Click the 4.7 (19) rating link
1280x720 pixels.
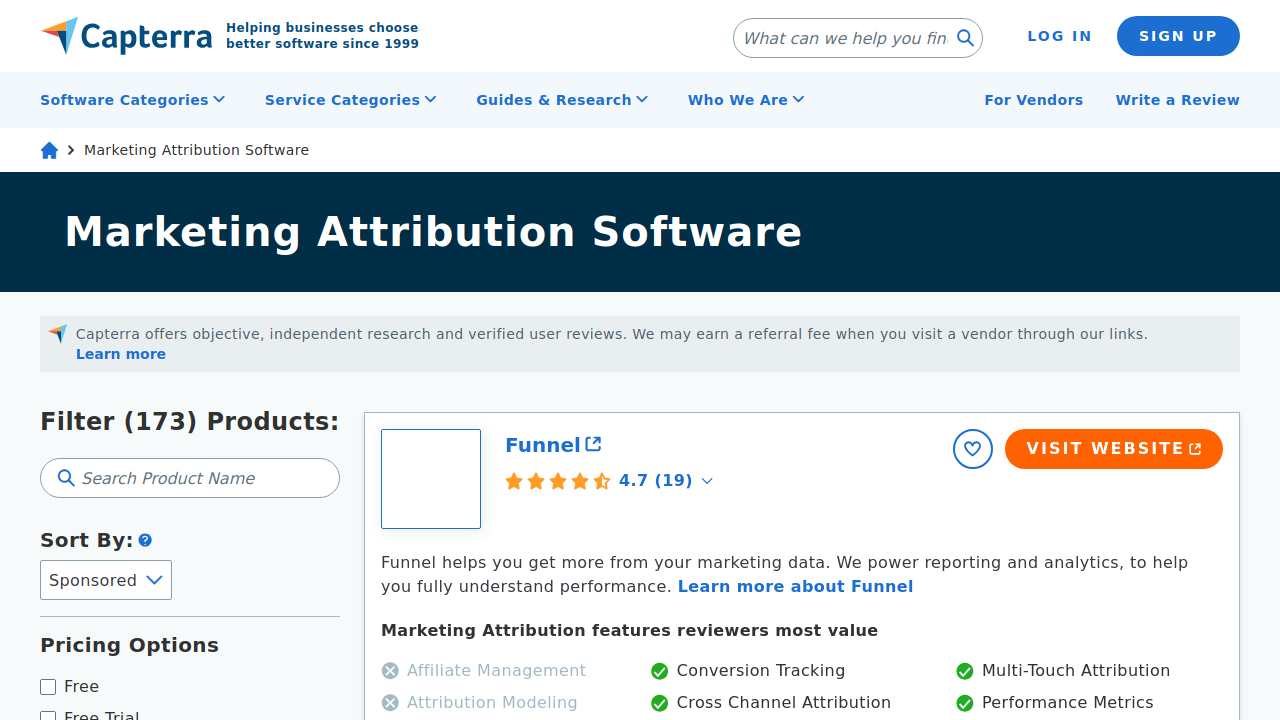[656, 481]
